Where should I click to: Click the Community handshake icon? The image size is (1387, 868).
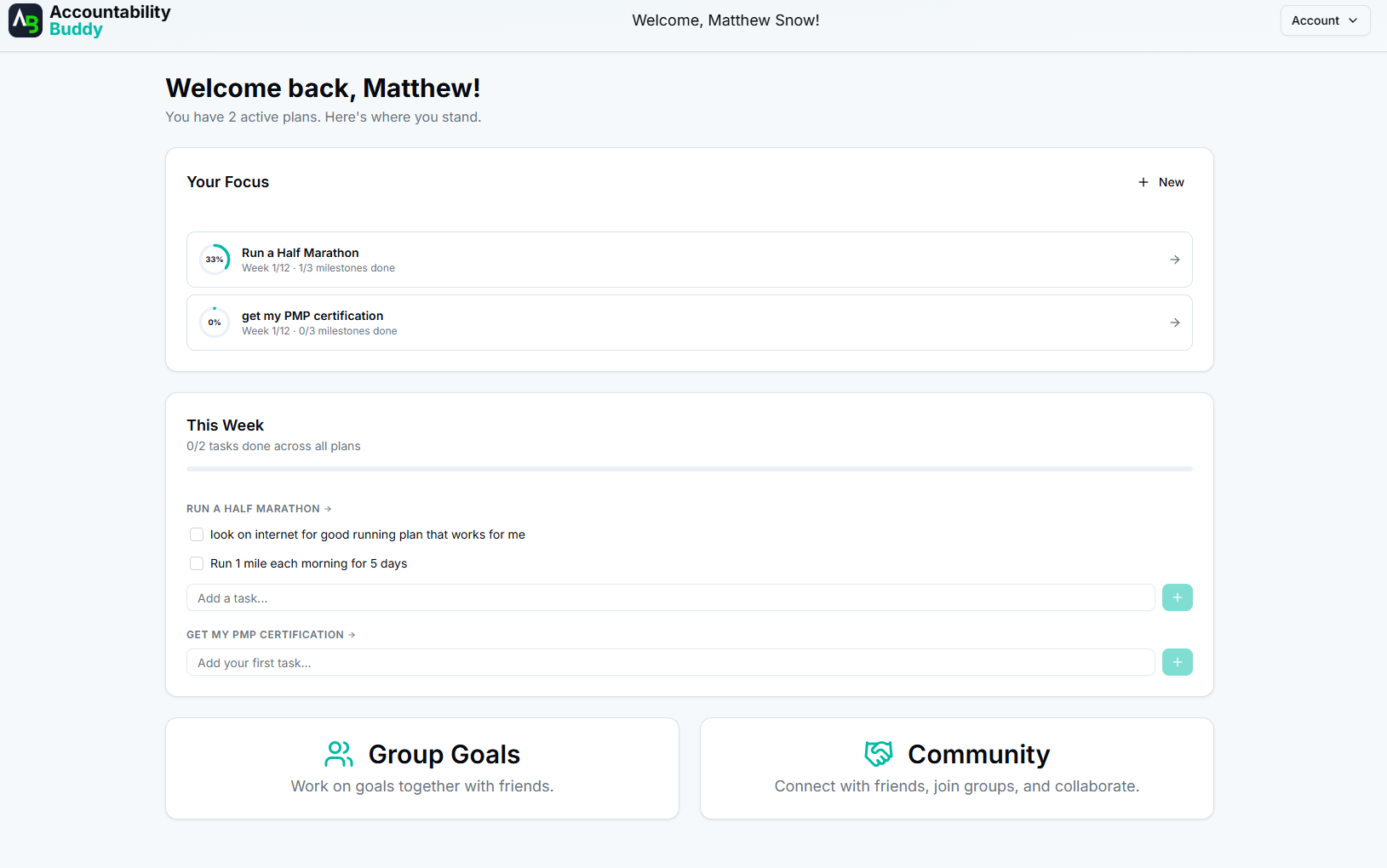point(878,754)
